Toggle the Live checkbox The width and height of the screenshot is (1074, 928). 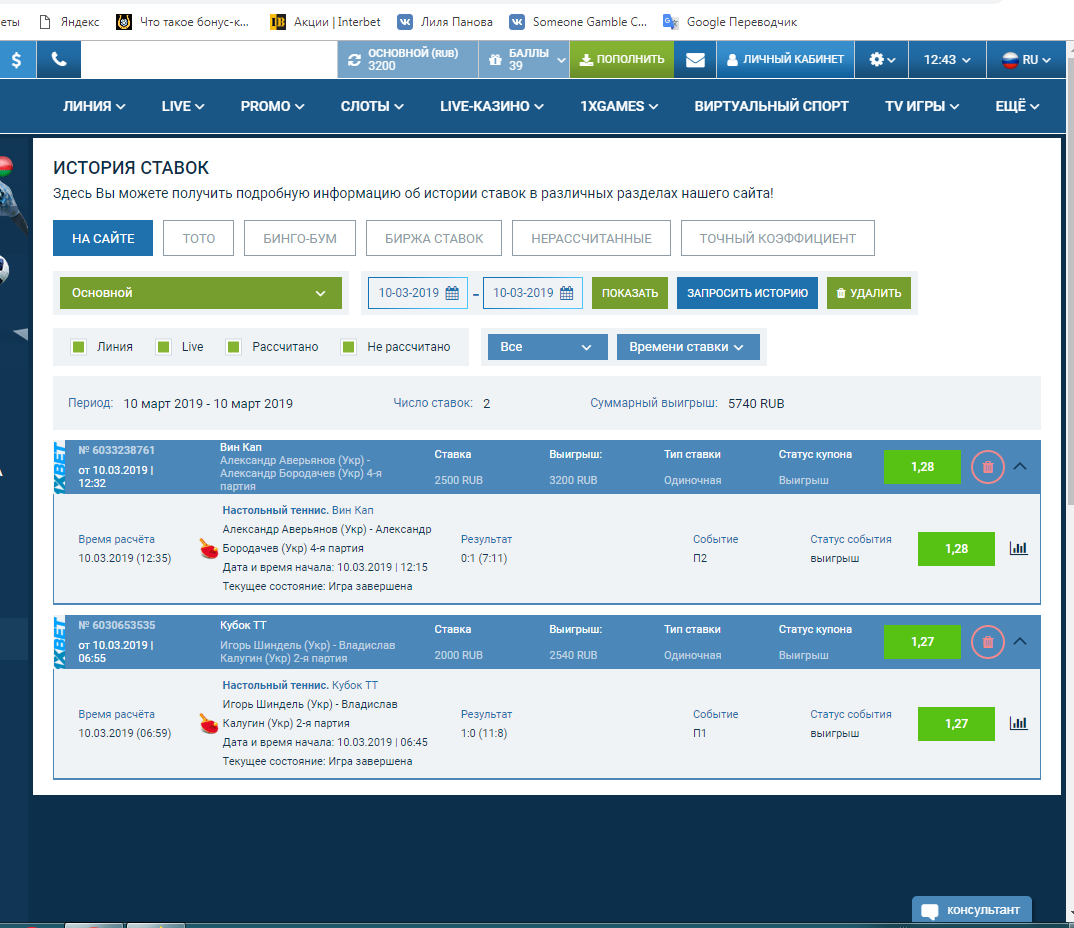pyautogui.click(x=164, y=347)
